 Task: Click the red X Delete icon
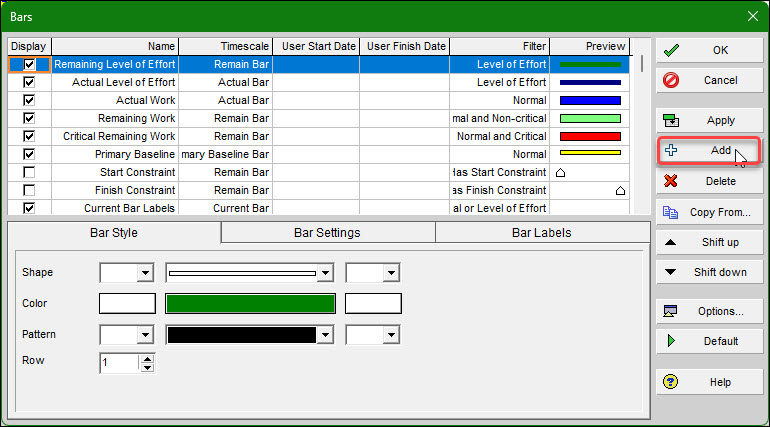[671, 181]
